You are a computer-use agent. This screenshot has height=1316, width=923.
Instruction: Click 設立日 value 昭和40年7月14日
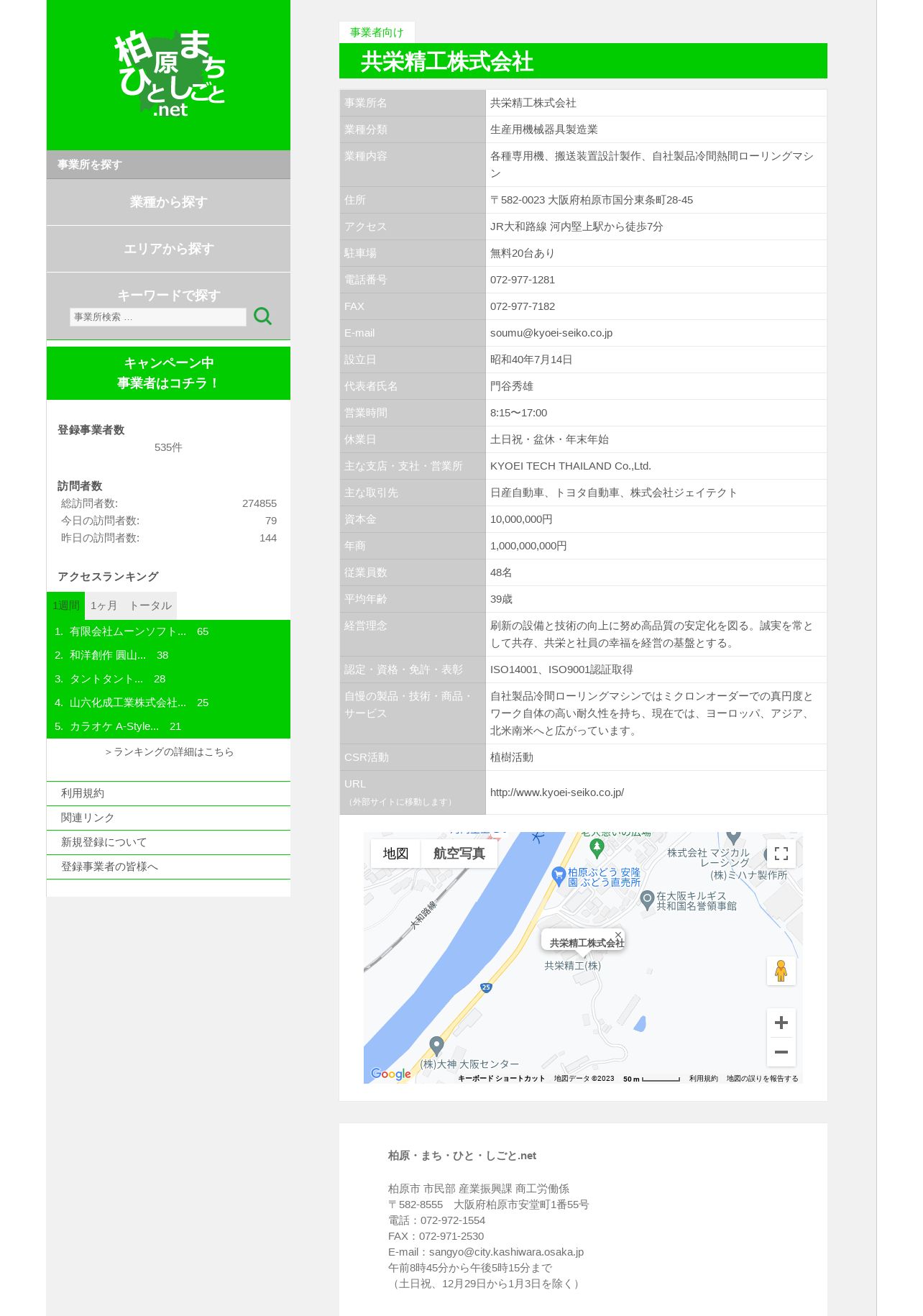click(531, 360)
